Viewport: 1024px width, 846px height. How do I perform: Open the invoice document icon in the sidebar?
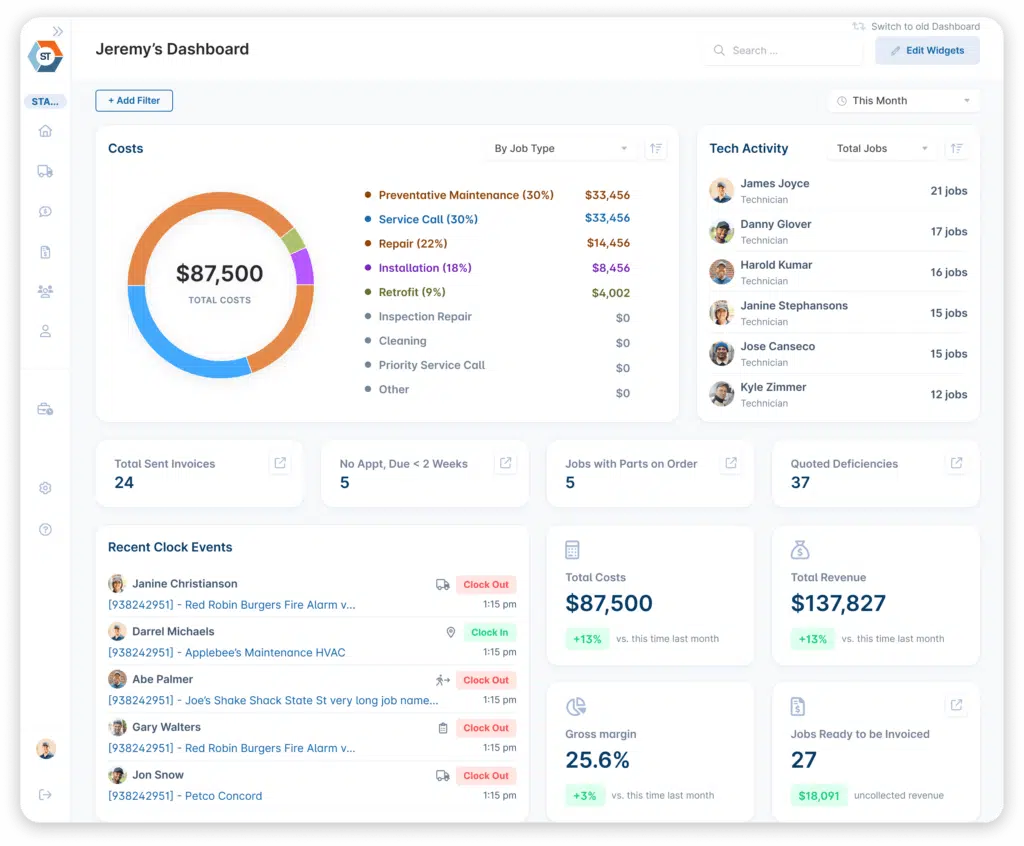45,252
